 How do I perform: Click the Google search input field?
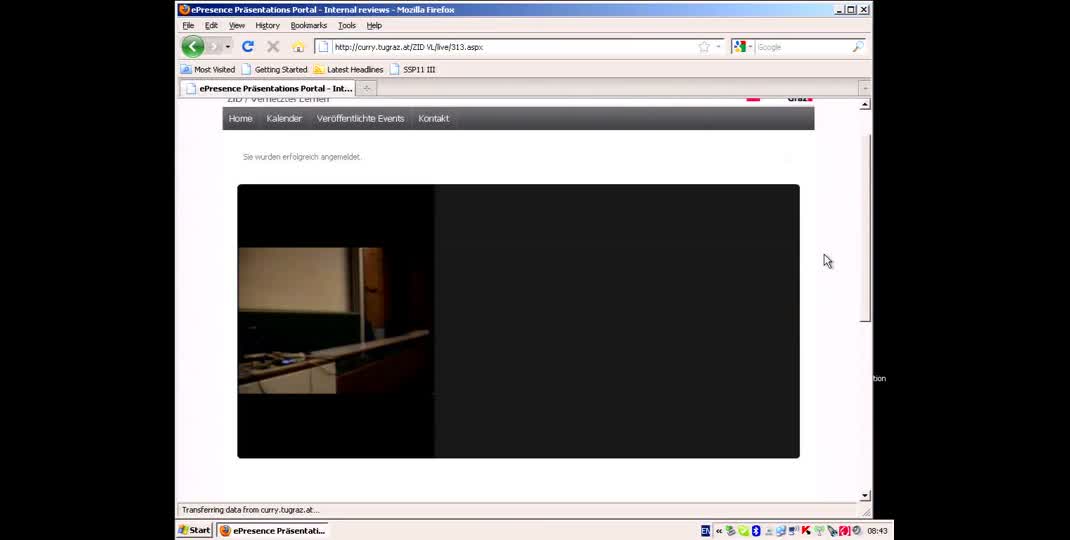(x=802, y=47)
